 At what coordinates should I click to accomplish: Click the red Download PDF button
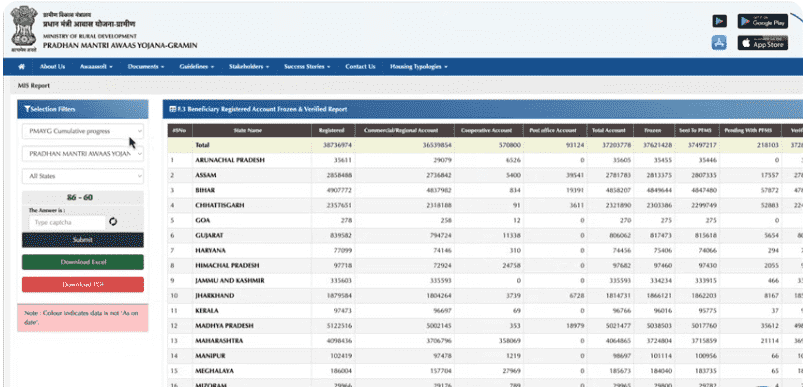(83, 284)
